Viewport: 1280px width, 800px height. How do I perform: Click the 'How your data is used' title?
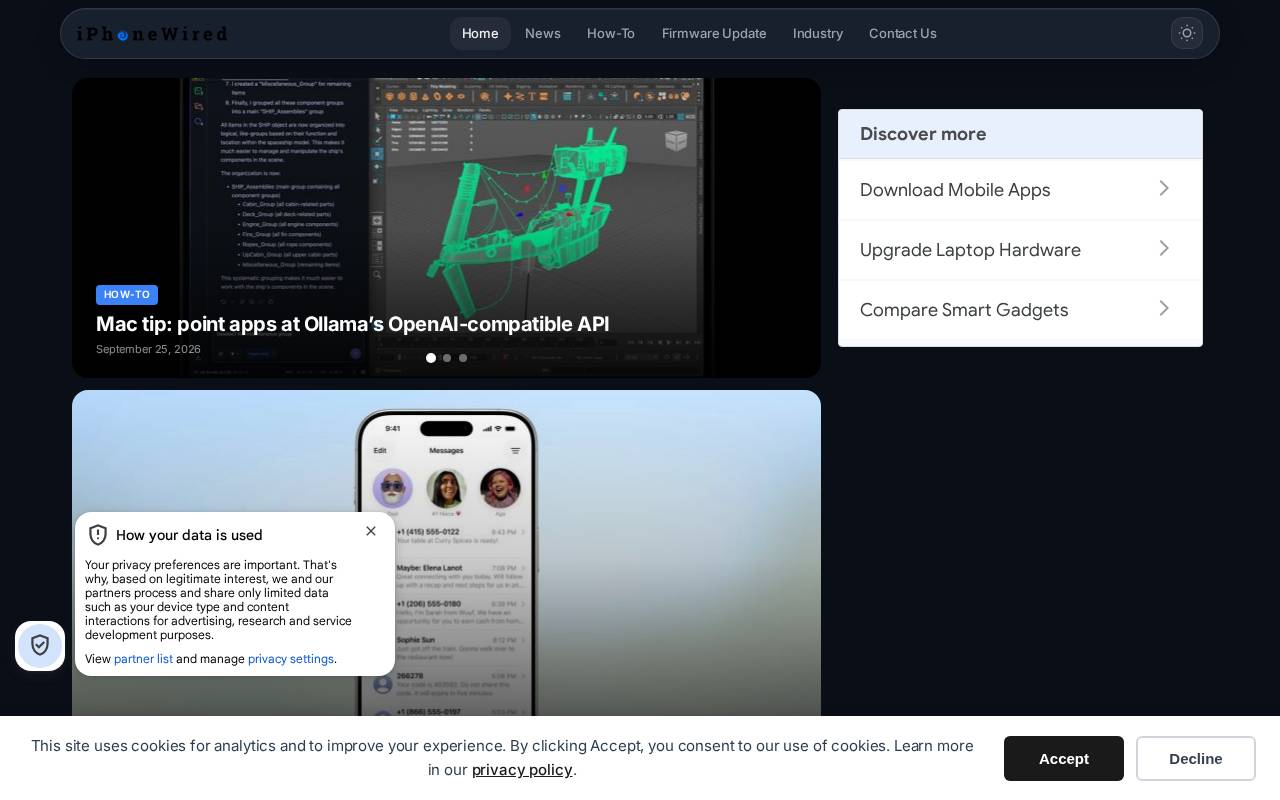pyautogui.click(x=189, y=535)
